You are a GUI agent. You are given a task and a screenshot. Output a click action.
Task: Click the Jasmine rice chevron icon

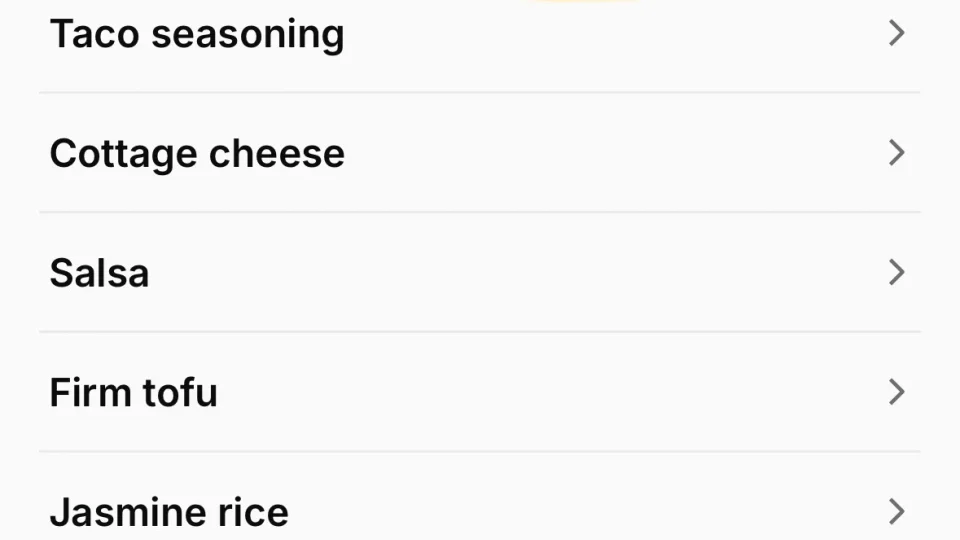click(896, 512)
